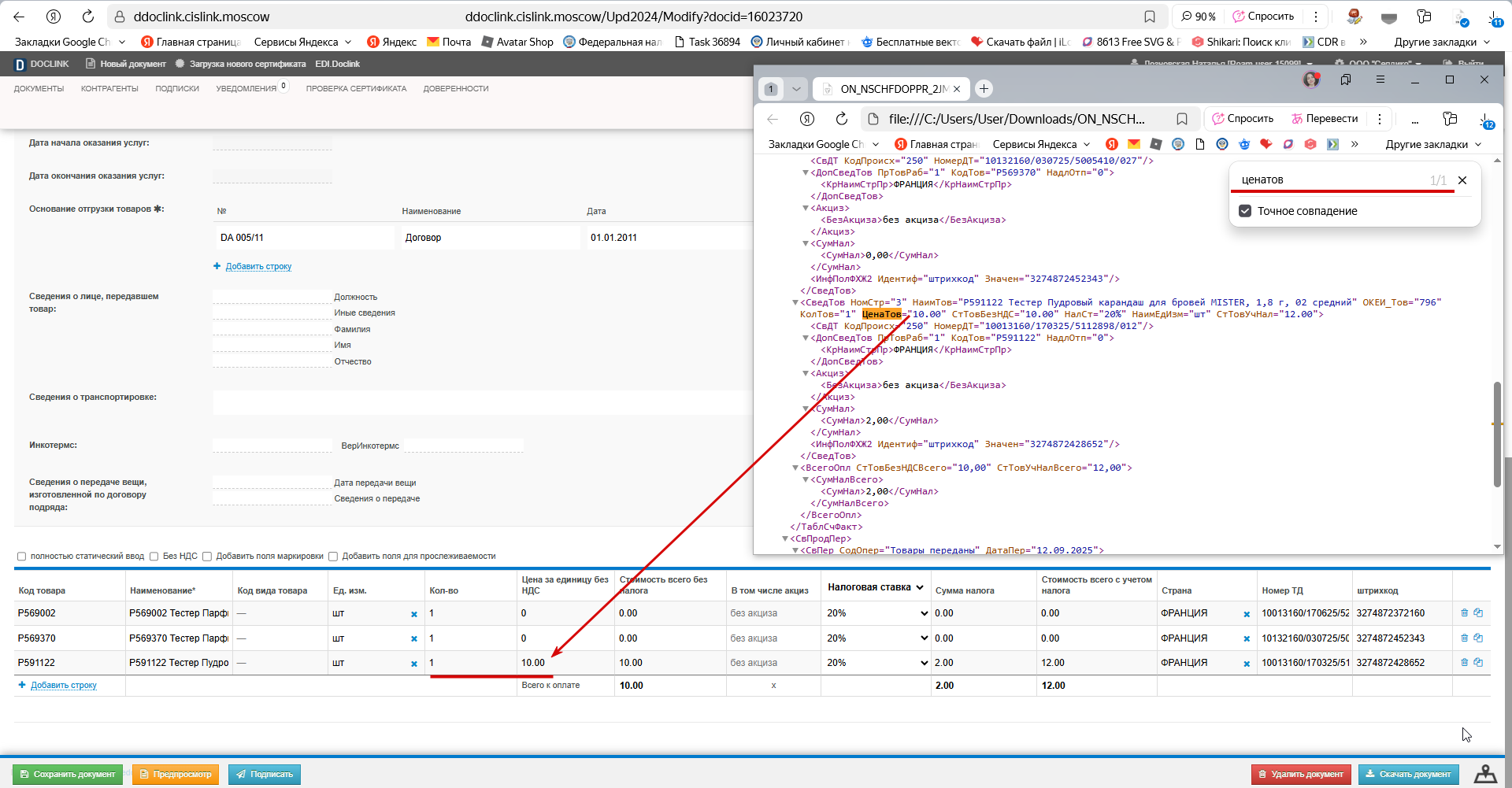Clear country ФРАНЦИЯ in row P569002

(x=1247, y=614)
